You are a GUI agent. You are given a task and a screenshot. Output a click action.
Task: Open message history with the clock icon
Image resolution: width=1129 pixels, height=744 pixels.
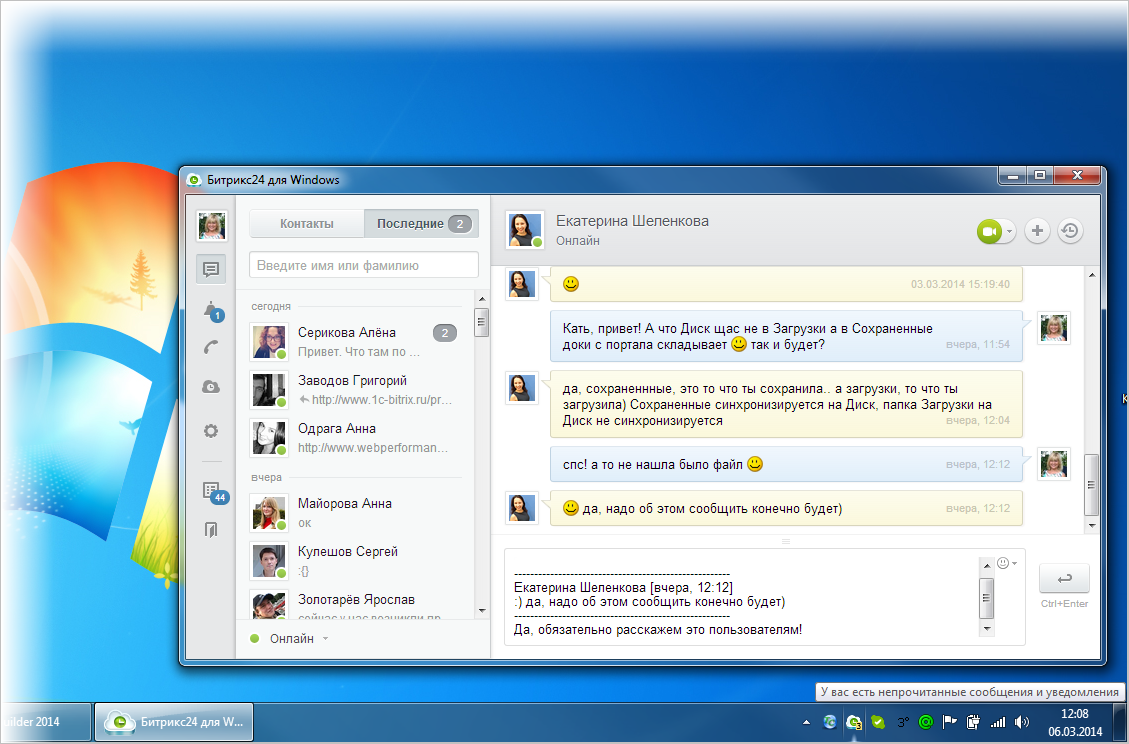1070,230
